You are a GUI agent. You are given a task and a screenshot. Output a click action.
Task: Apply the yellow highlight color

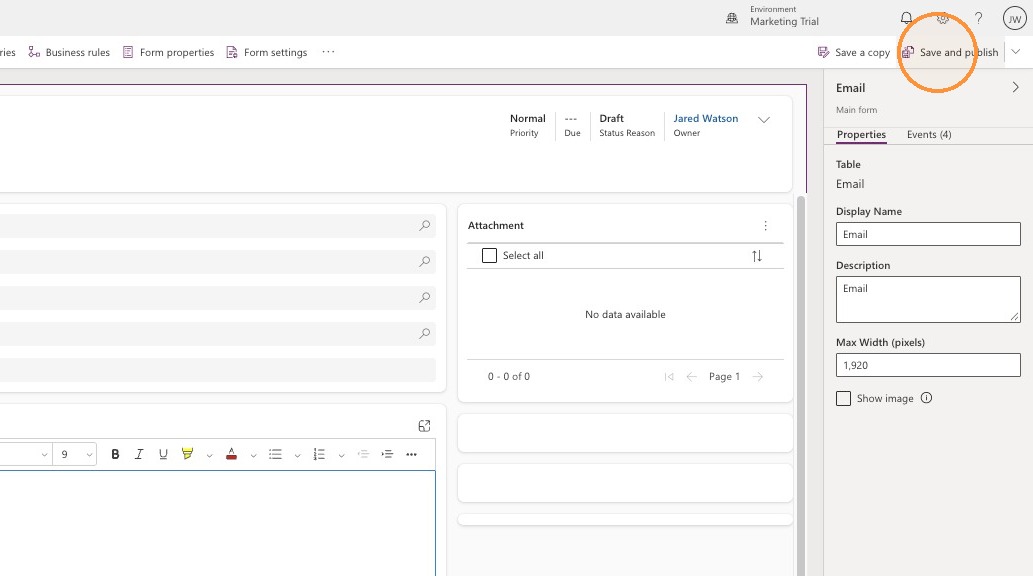188,454
